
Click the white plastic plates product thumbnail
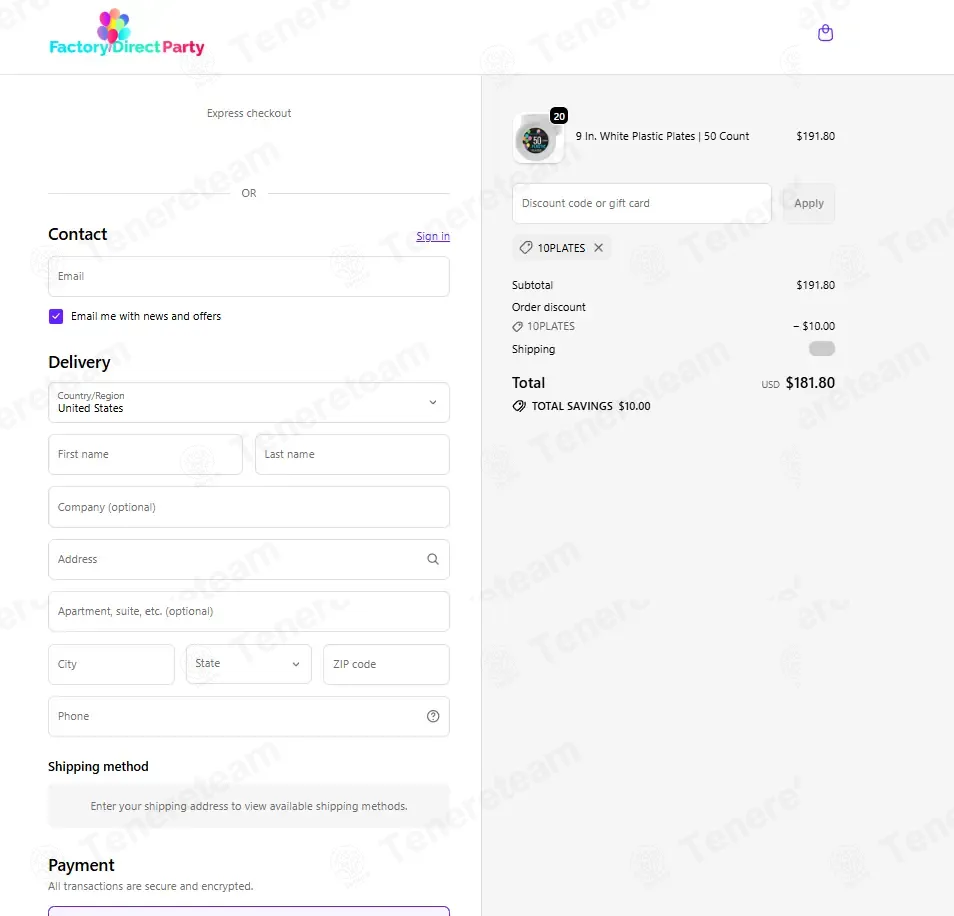point(538,139)
